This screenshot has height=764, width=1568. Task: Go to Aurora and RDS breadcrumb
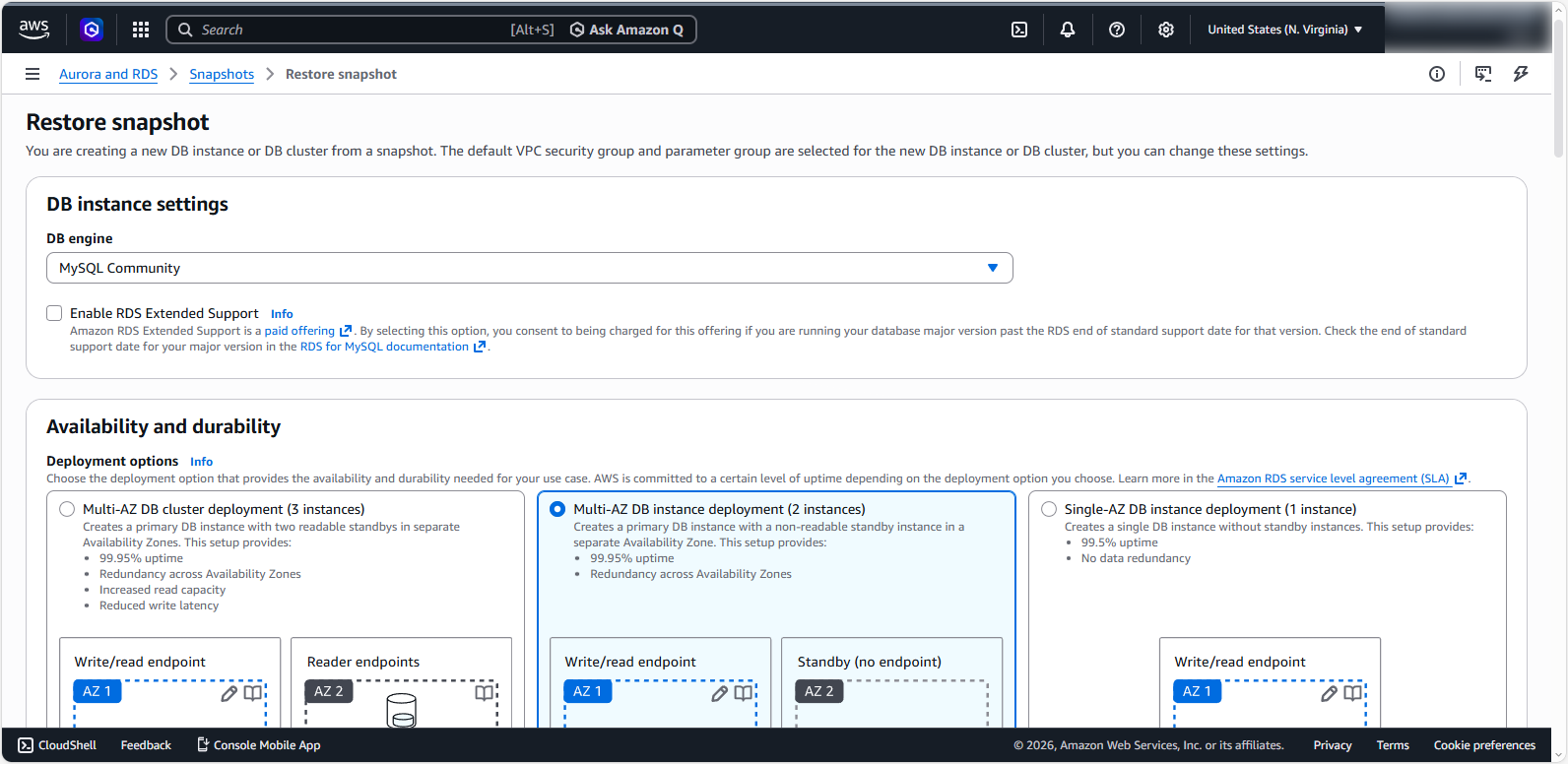click(108, 74)
